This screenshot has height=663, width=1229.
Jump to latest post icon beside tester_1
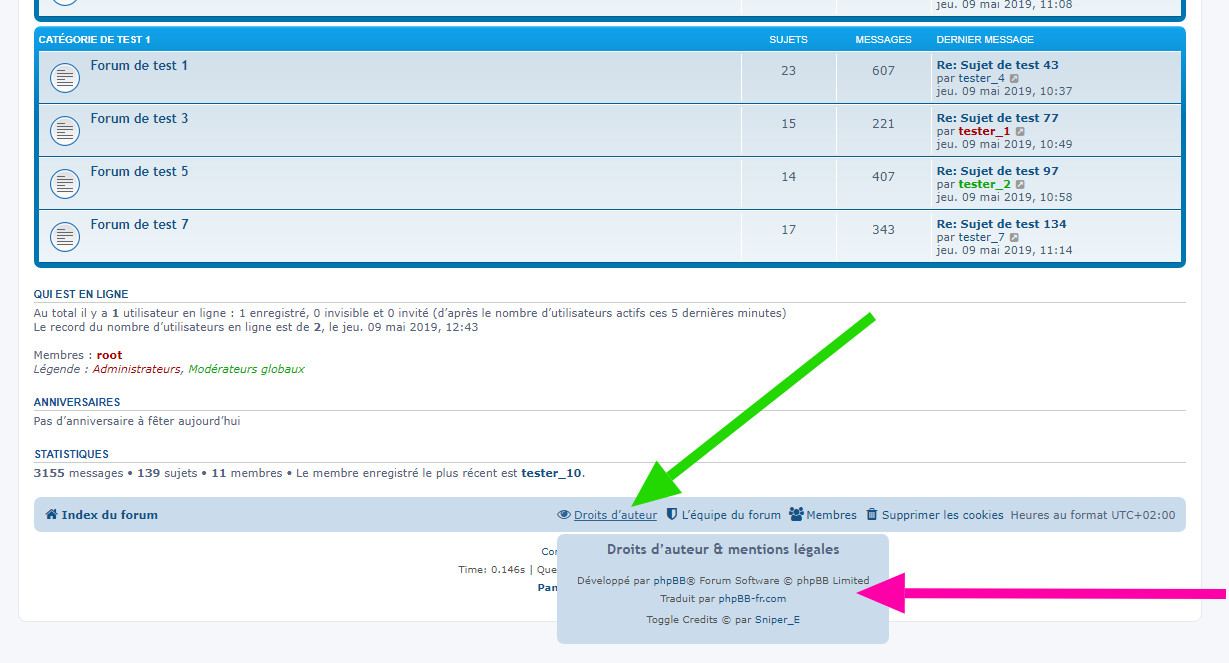tap(1020, 131)
